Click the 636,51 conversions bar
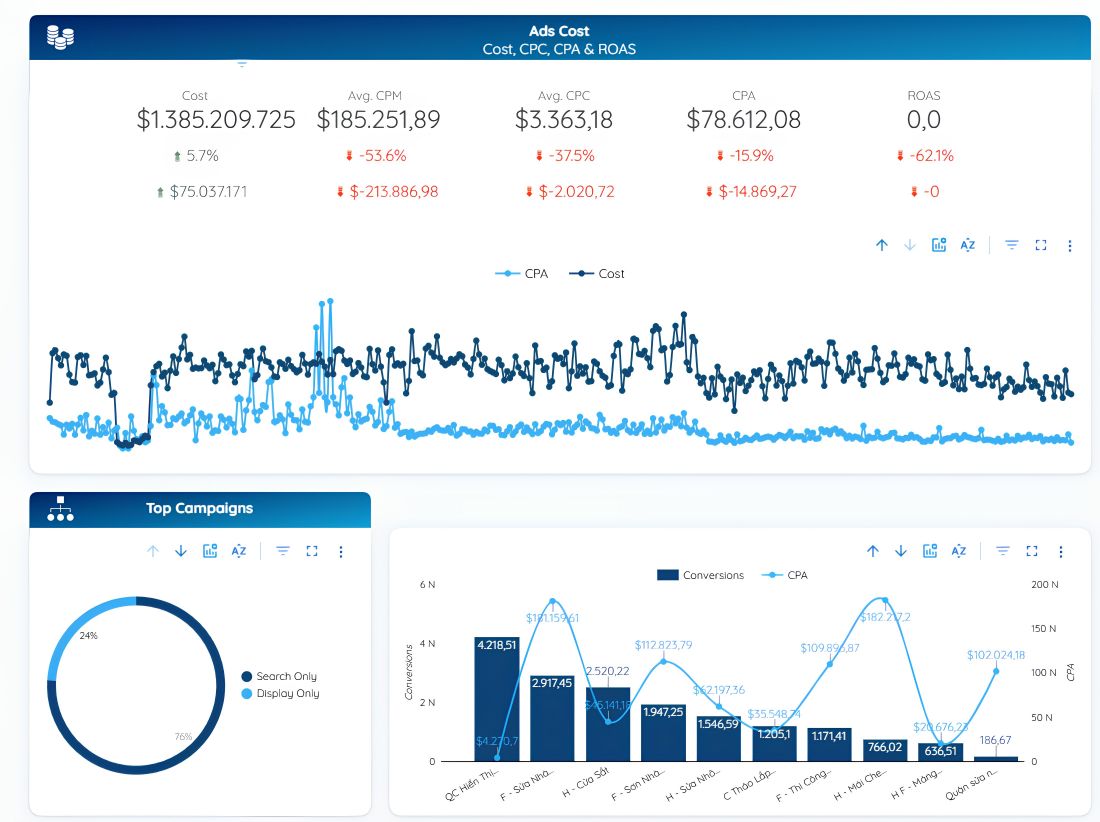1100x822 pixels. pos(940,752)
